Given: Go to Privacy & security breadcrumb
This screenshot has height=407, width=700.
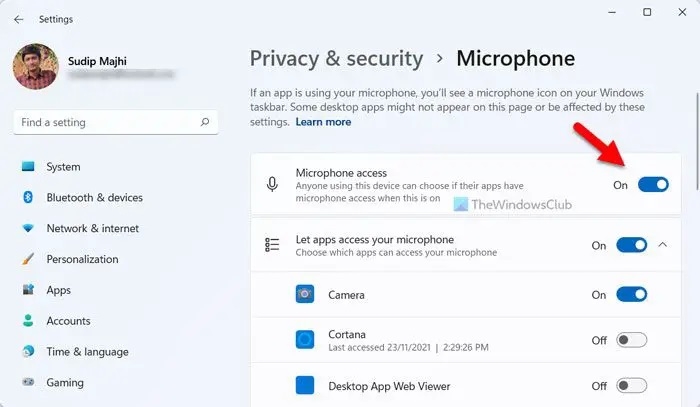Looking at the screenshot, I should 336,58.
